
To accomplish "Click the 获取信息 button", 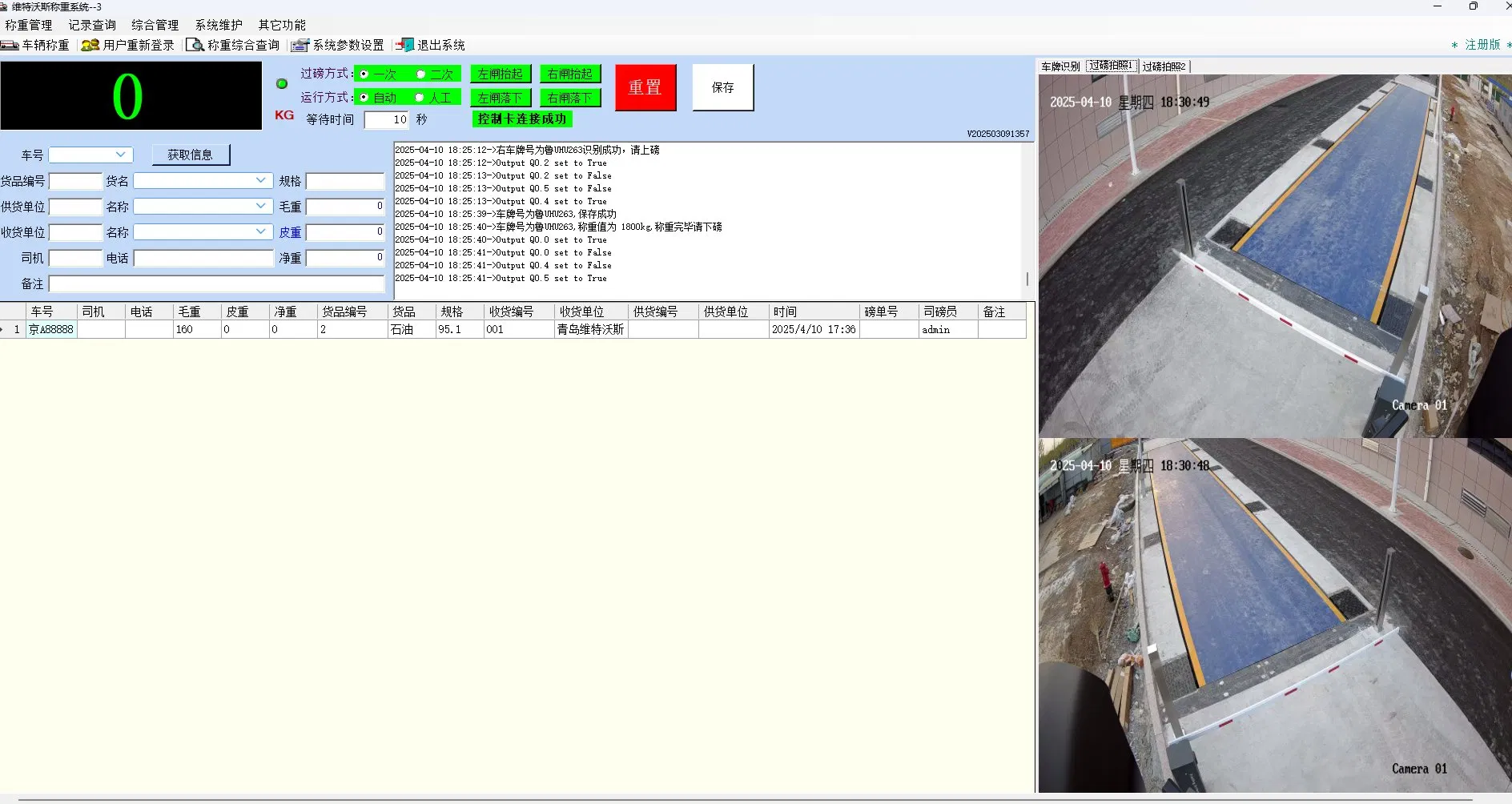I will (191, 155).
